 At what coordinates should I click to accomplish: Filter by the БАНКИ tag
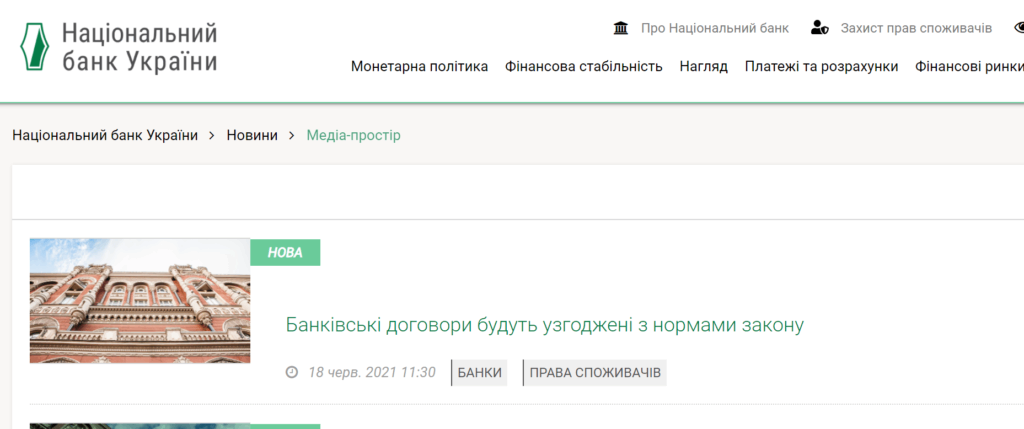coord(480,373)
